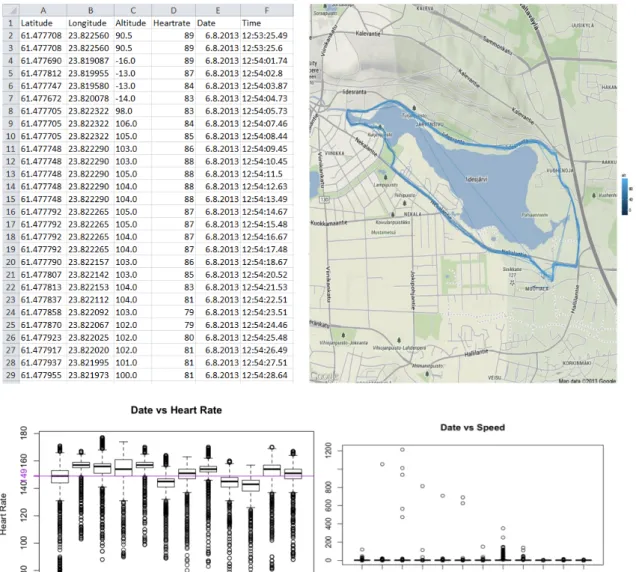The image size is (636, 572).
Task: Select row 2 header
Action: coord(11,36)
